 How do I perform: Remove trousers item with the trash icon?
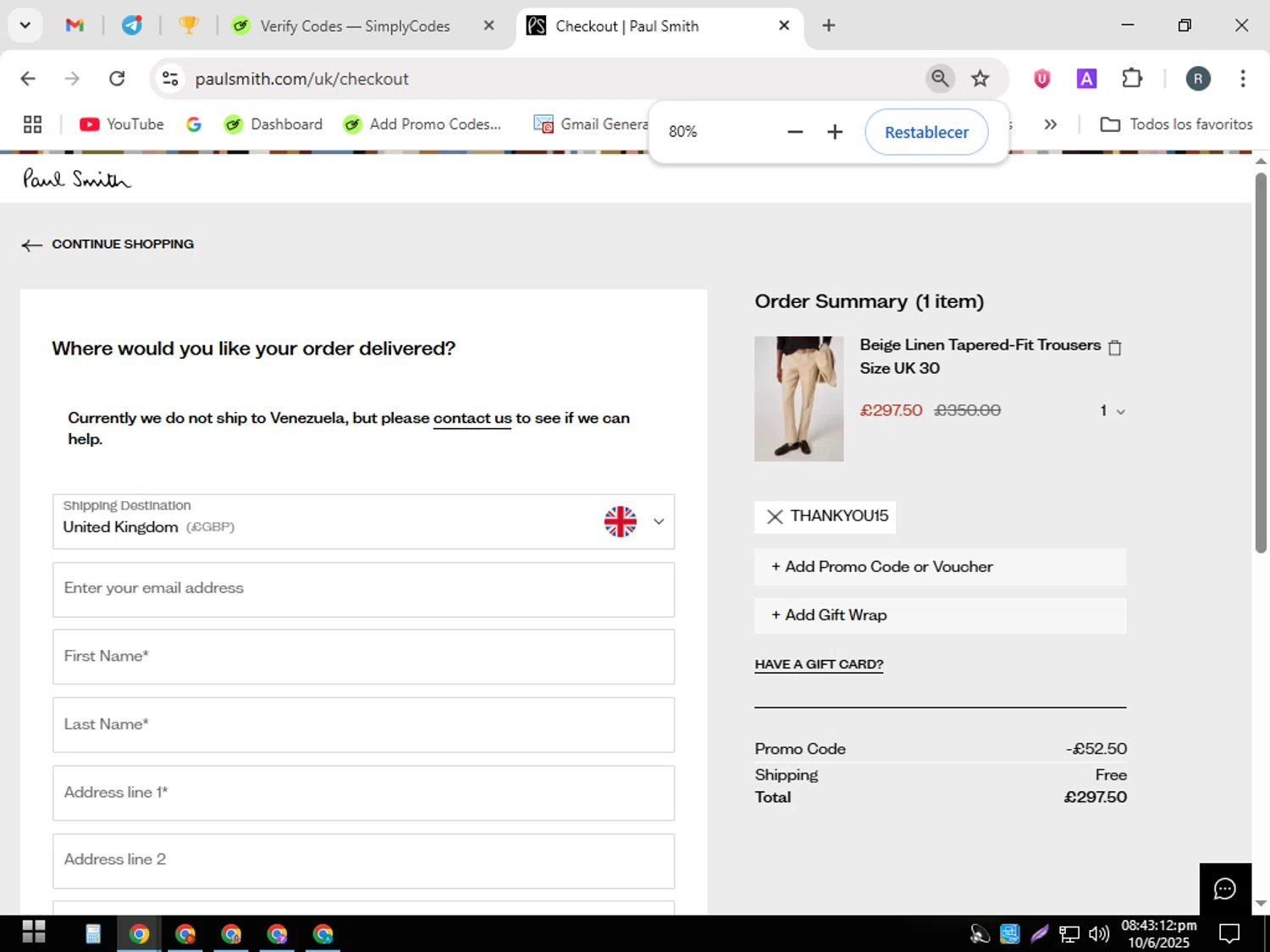[x=1115, y=348]
